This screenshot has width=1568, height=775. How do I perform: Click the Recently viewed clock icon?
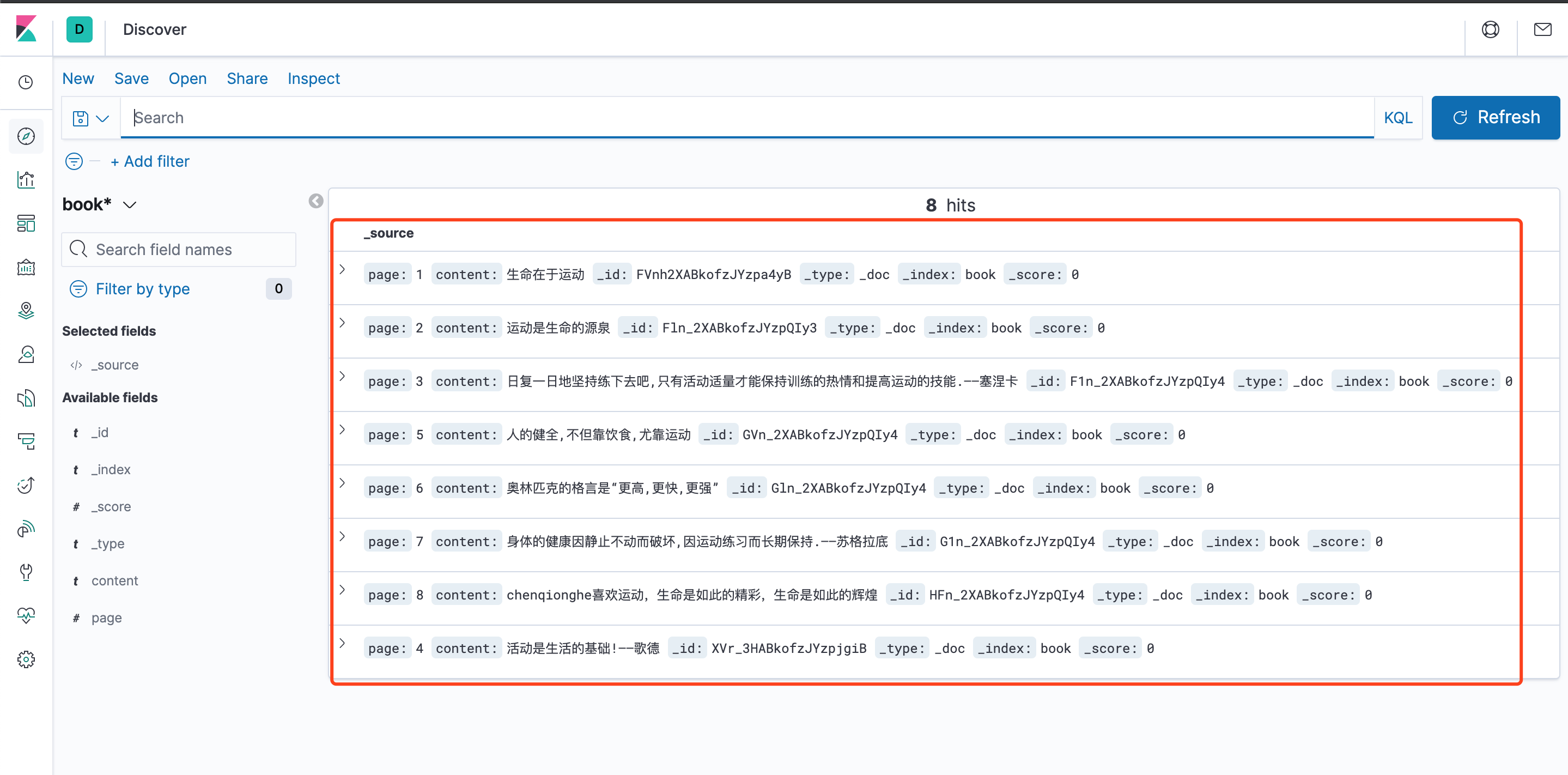click(26, 82)
